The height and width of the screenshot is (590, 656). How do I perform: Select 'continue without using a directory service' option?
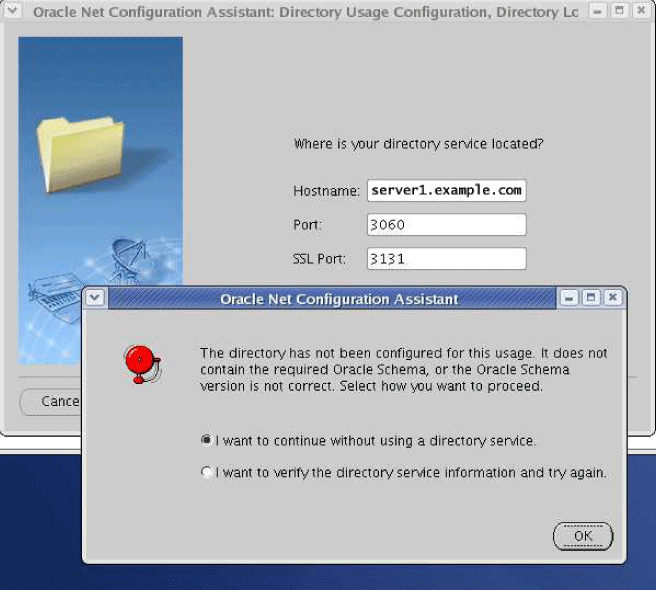[207, 440]
